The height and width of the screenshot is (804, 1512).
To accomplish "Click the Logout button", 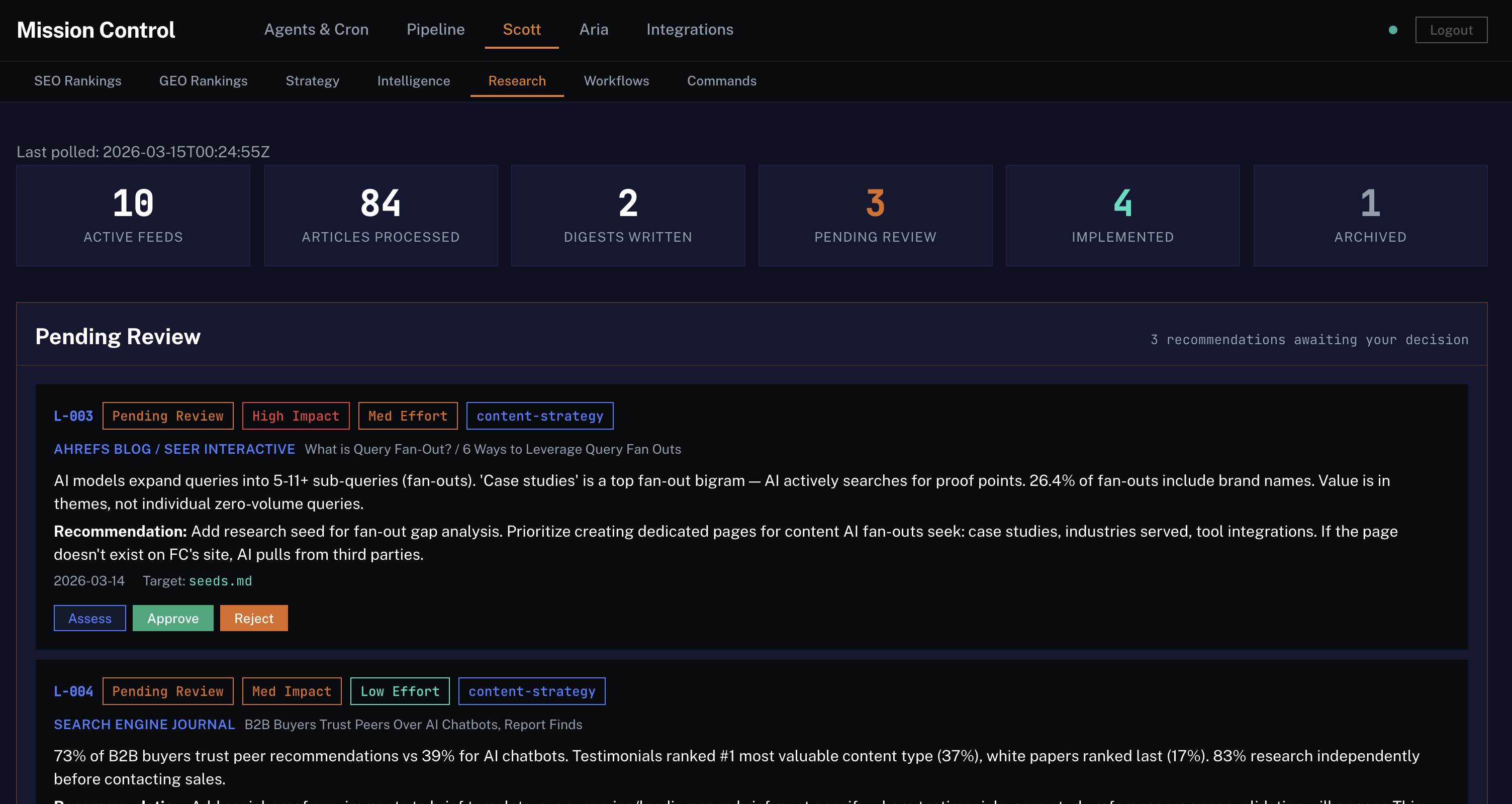I will (1451, 29).
